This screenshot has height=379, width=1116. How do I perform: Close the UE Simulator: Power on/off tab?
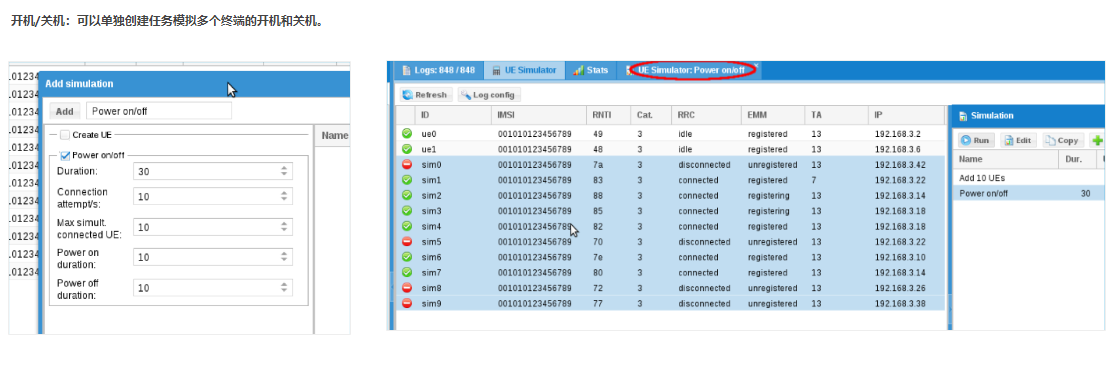click(757, 65)
